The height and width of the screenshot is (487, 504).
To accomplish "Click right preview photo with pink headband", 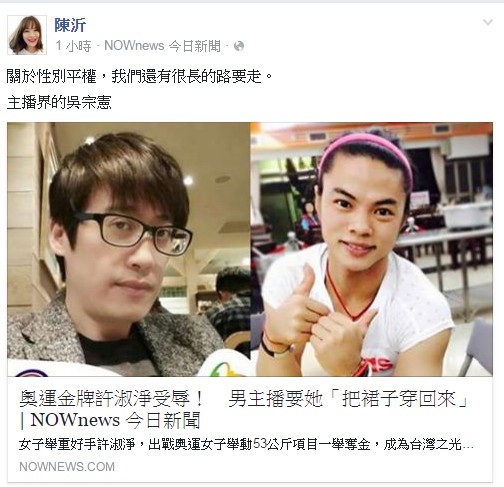I will (372, 249).
